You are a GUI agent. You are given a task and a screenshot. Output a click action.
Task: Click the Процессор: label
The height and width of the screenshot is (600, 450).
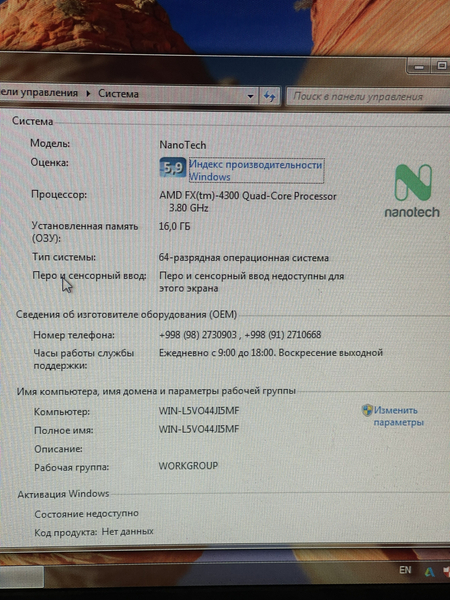coord(59,194)
